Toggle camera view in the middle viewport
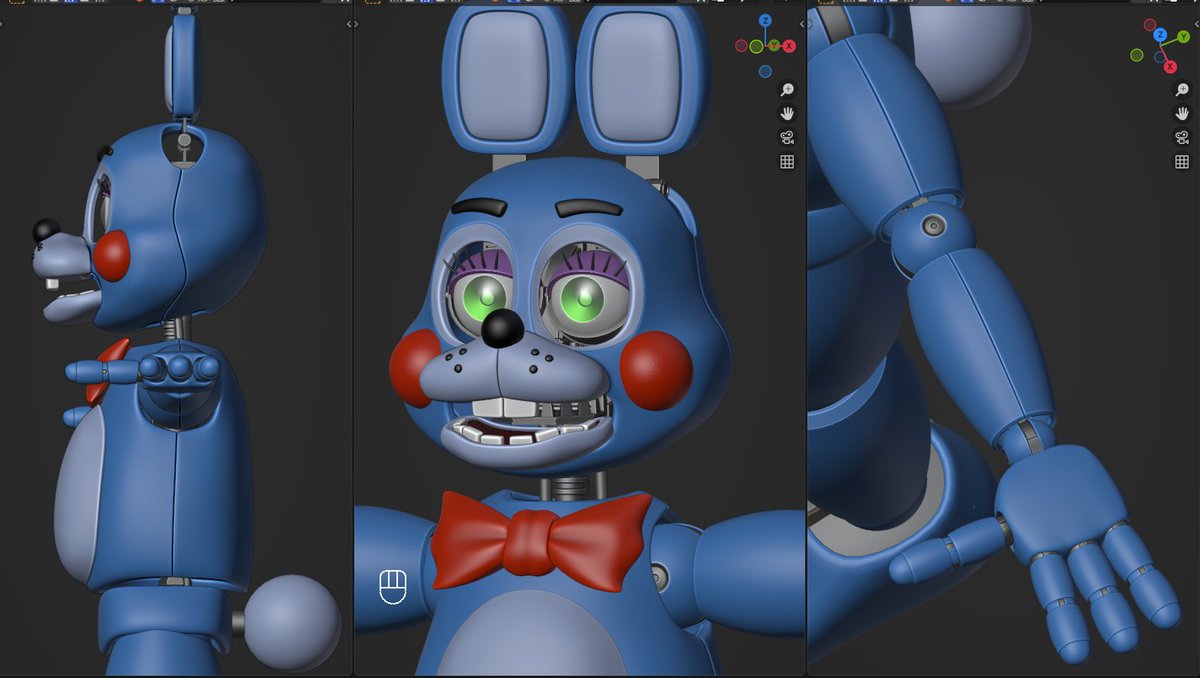Image resolution: width=1200 pixels, height=678 pixels. click(x=788, y=138)
